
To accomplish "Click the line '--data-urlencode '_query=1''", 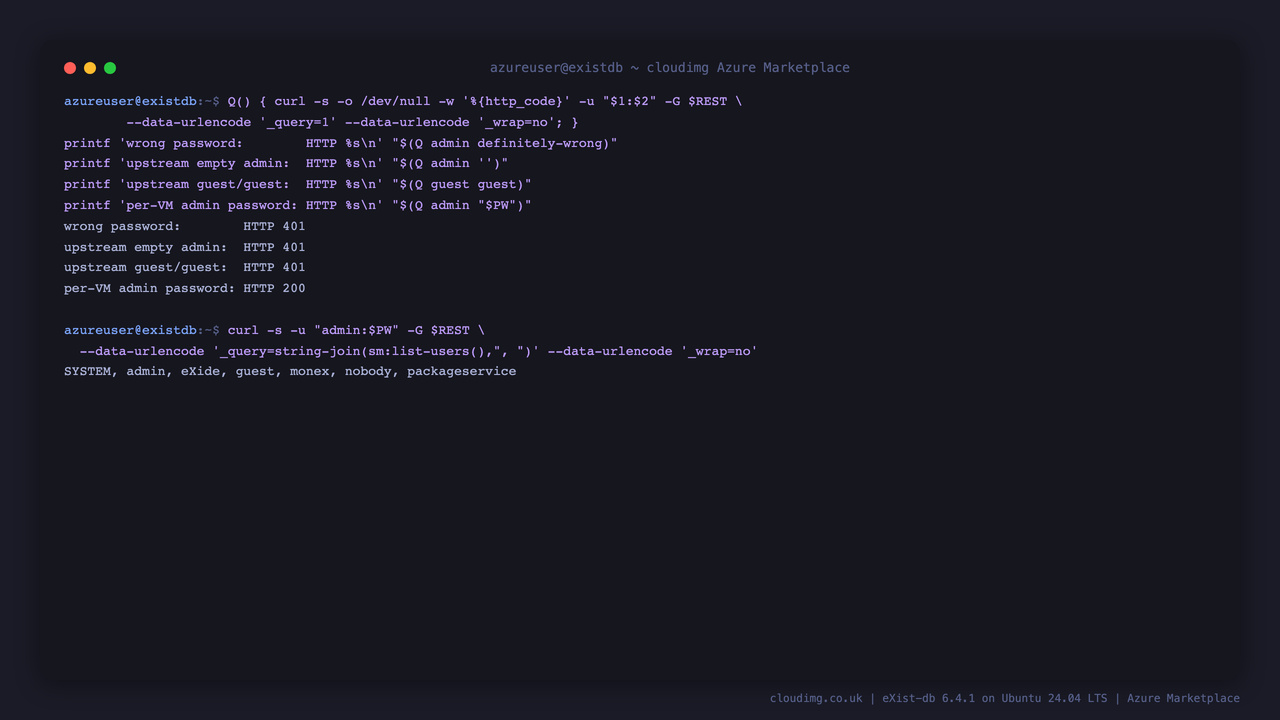I will click(352, 122).
